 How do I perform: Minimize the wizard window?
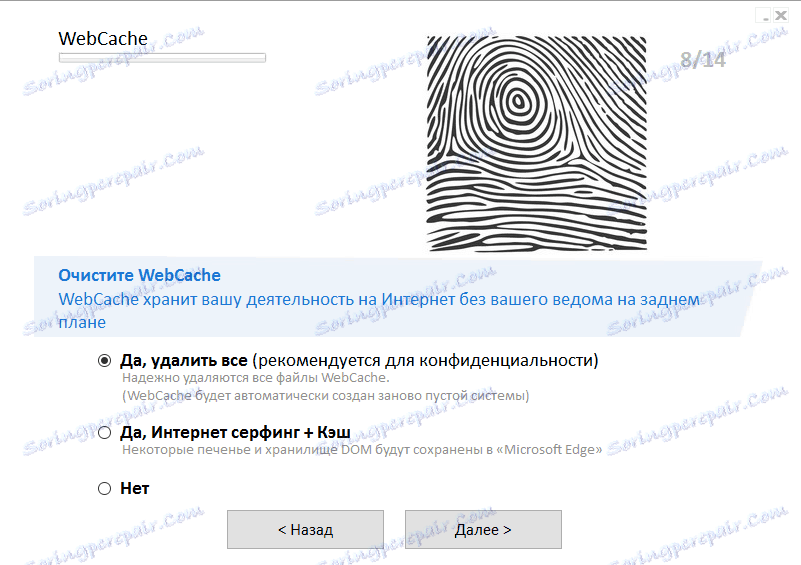tap(765, 16)
